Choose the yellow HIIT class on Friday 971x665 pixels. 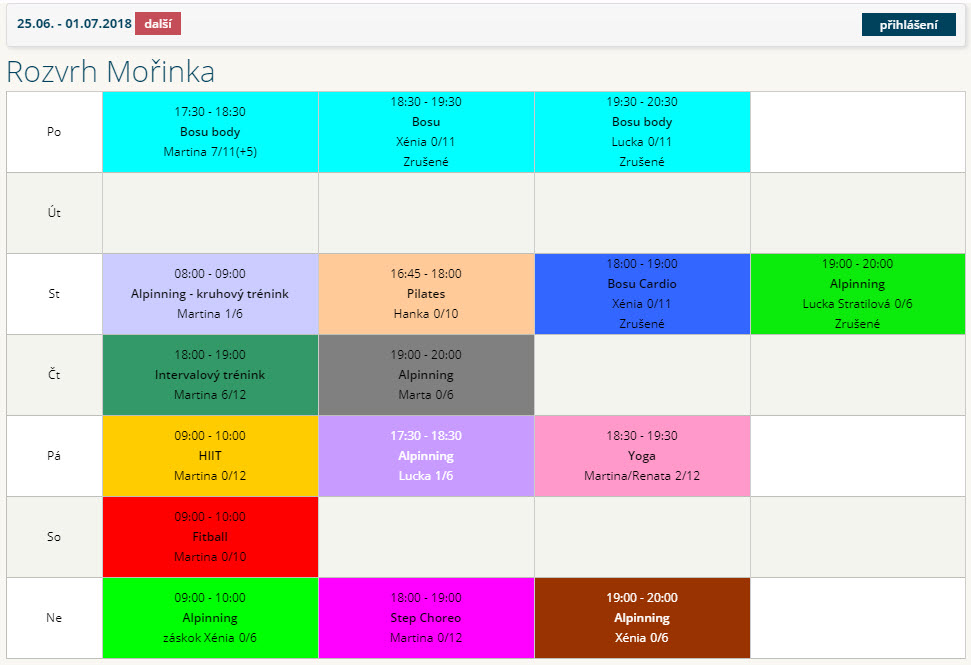[x=210, y=456]
